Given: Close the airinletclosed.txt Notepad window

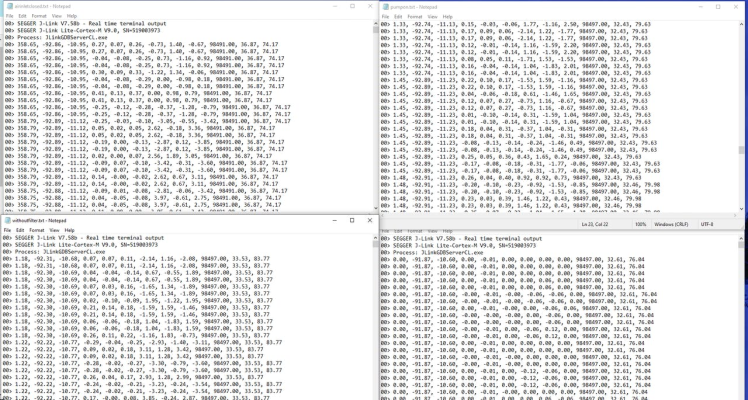Looking at the screenshot, I should click(370, 6).
